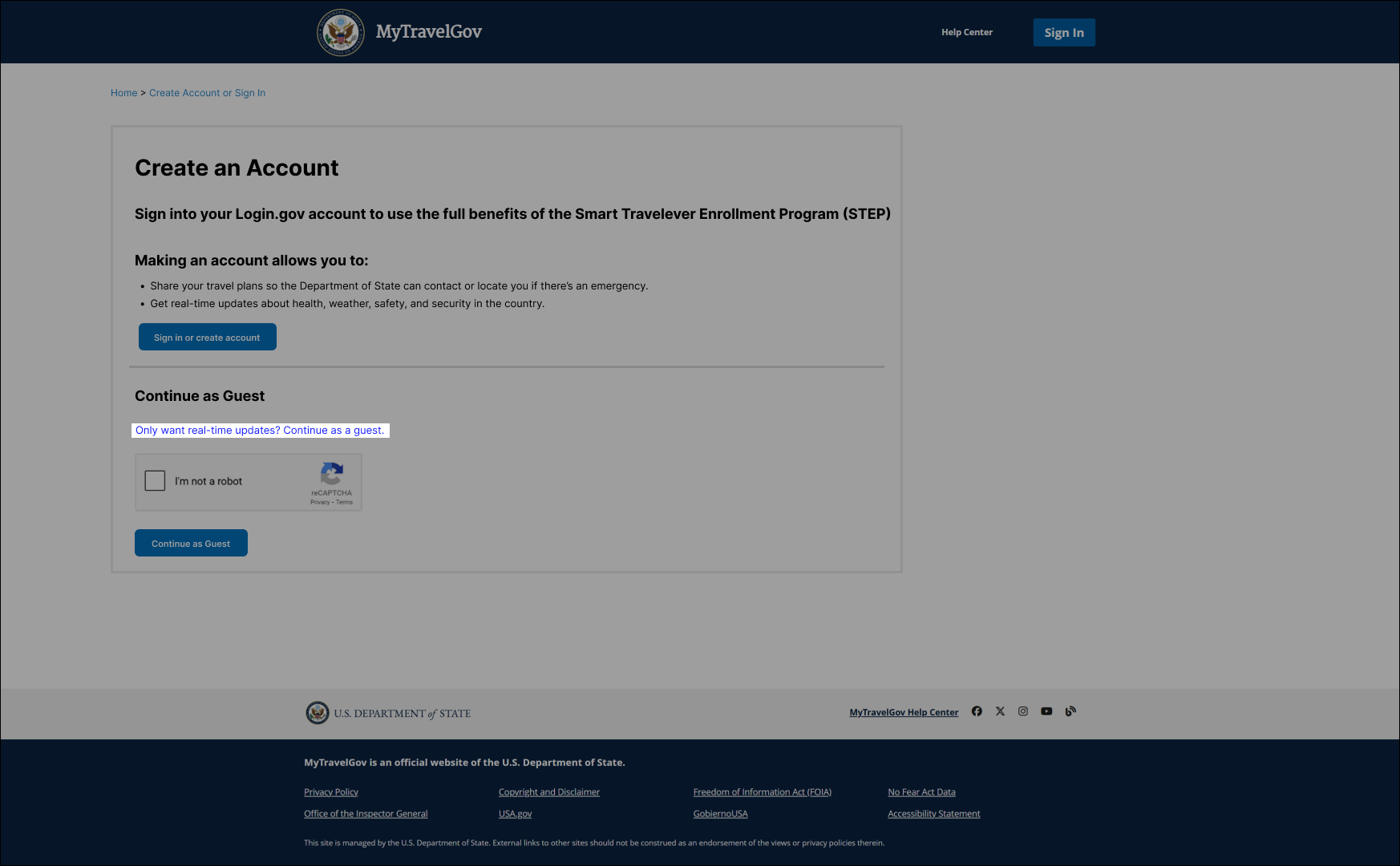Viewport: 1400px width, 866px height.
Task: Click the Continue as a guest highlighted link
Action: (260, 431)
